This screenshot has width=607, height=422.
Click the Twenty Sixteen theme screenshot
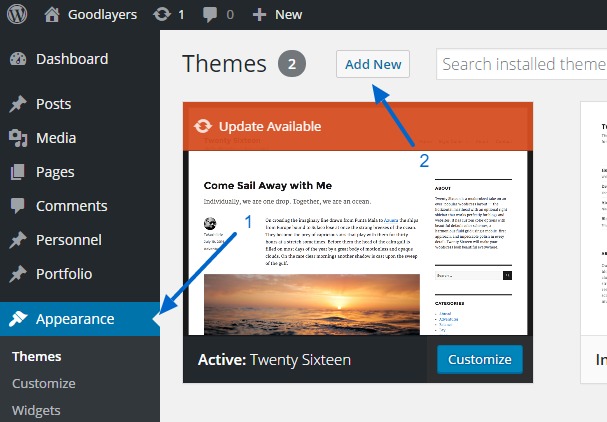(x=357, y=240)
